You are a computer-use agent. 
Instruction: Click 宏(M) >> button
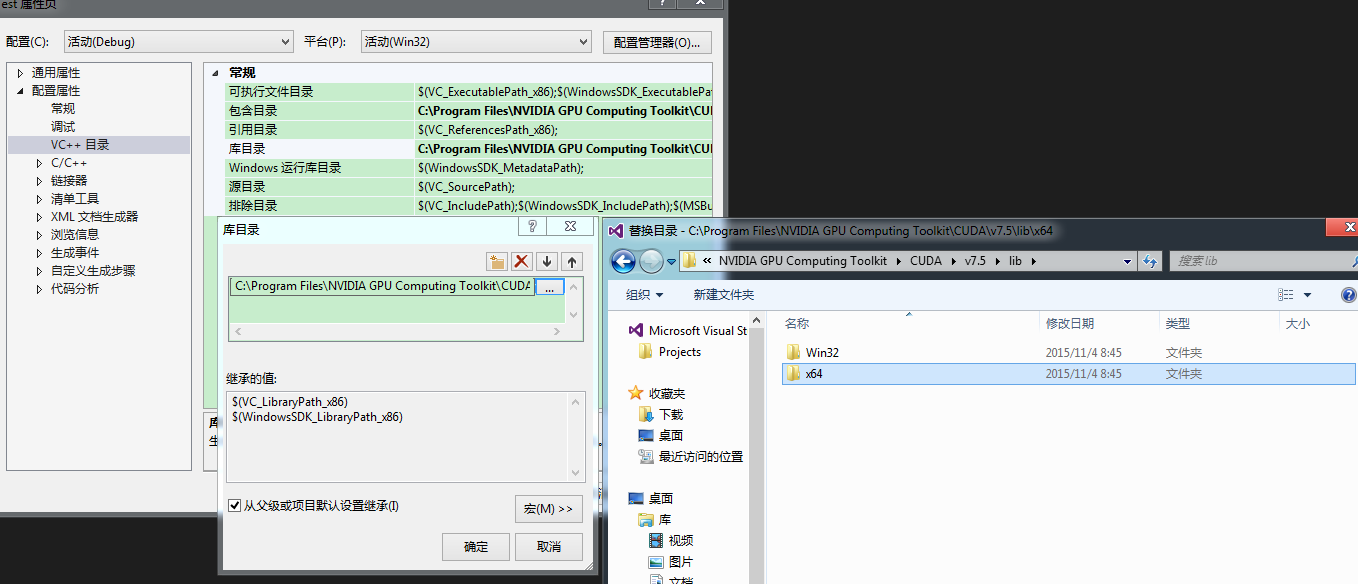point(548,509)
